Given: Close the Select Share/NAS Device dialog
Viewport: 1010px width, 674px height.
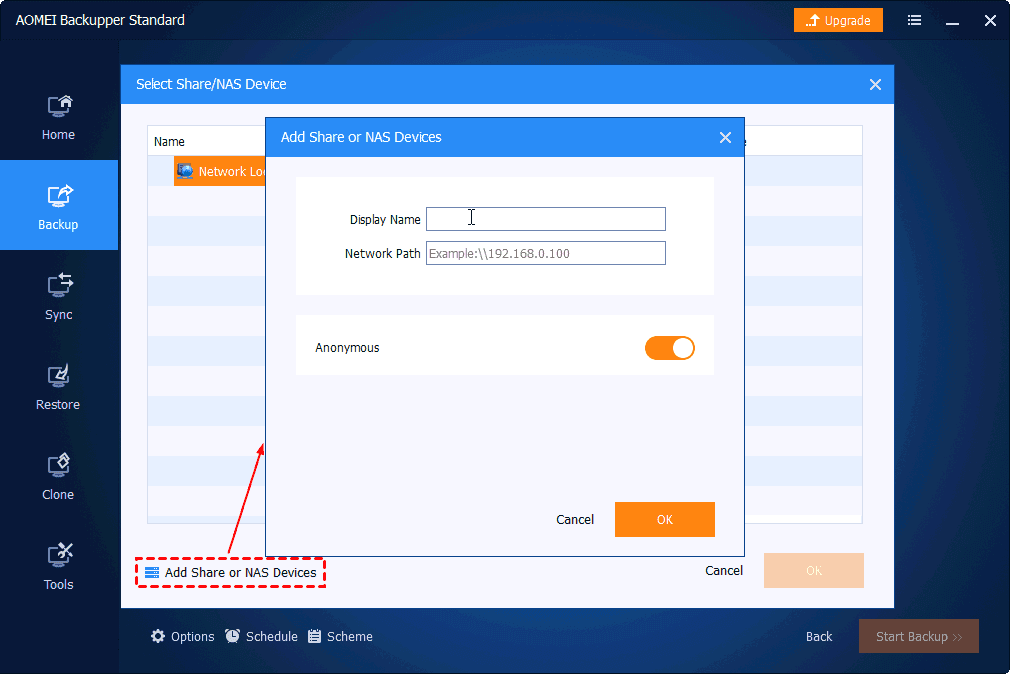Looking at the screenshot, I should click(x=875, y=84).
